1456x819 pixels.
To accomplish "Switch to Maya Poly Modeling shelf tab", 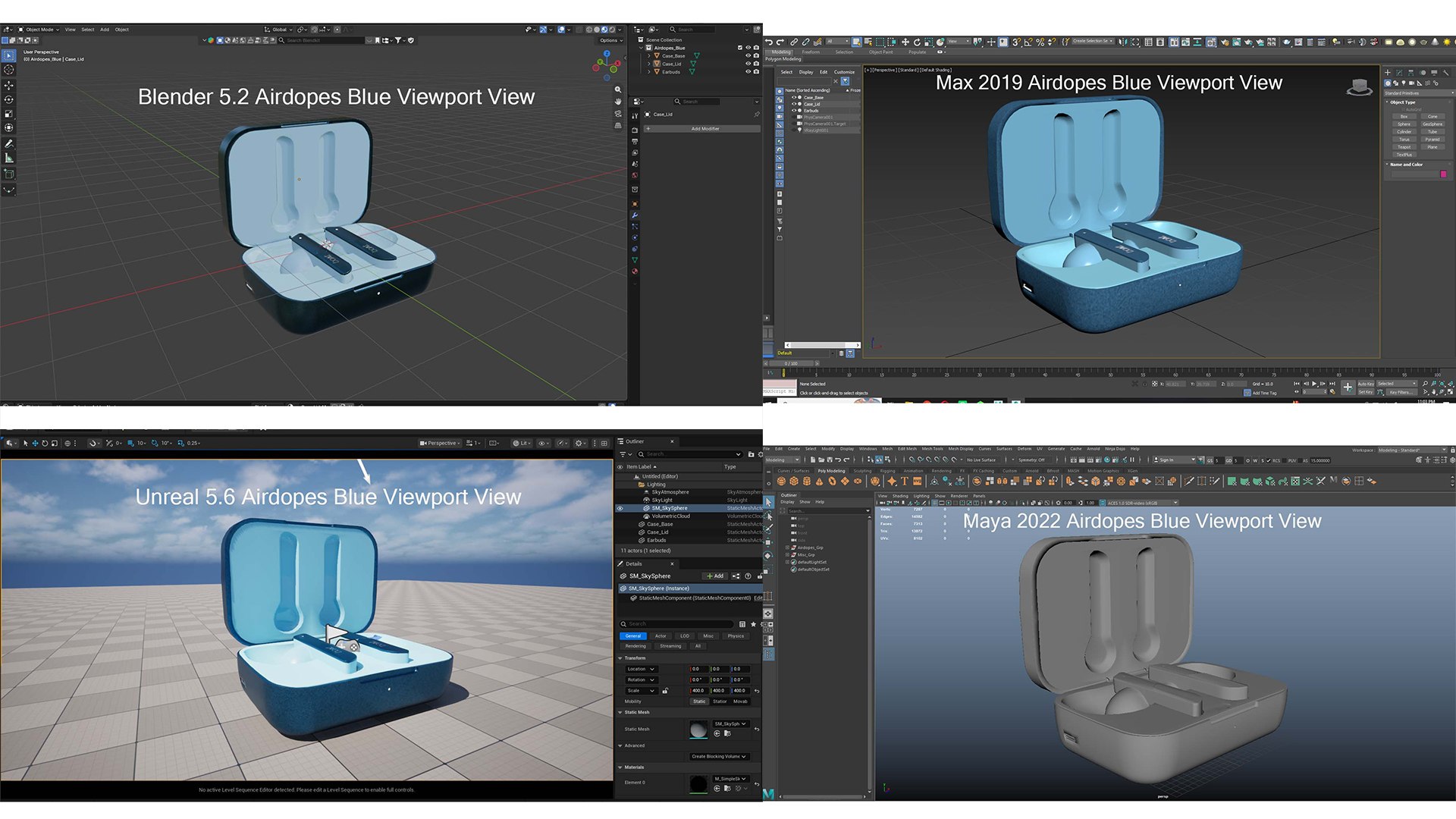I will pyautogui.click(x=831, y=471).
